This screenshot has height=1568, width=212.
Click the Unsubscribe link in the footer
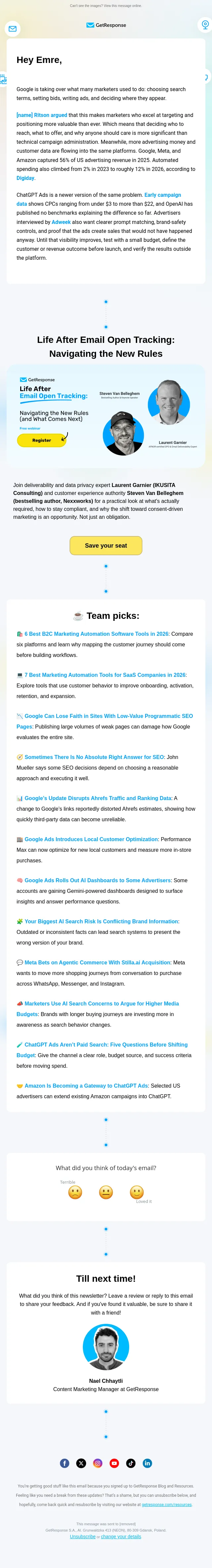pos(83,1536)
